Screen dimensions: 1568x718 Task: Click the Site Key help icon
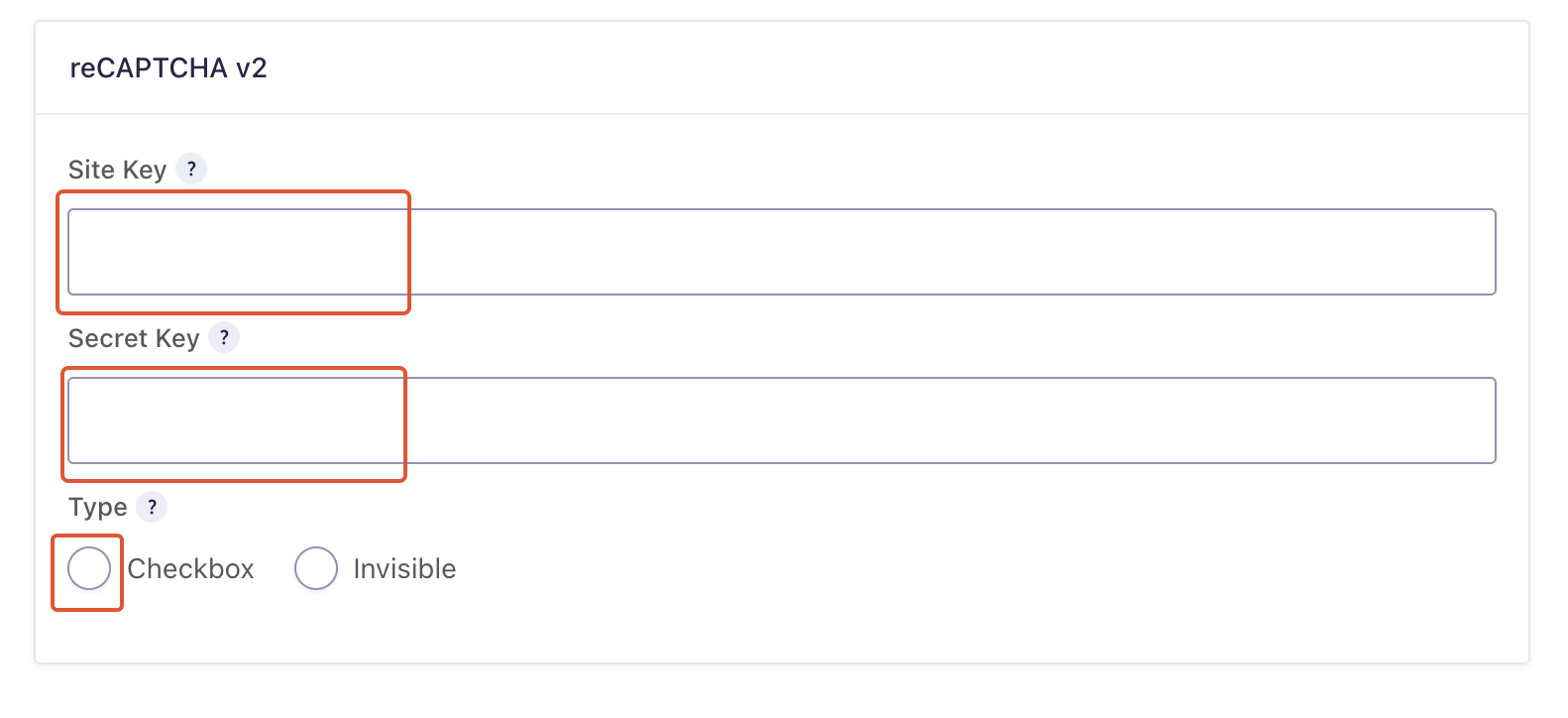(x=191, y=169)
